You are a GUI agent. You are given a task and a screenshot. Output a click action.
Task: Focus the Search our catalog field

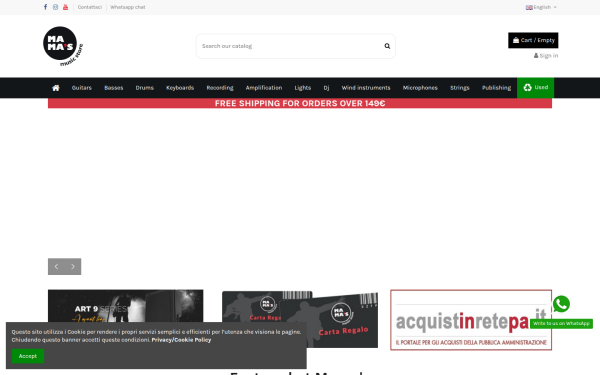290,46
